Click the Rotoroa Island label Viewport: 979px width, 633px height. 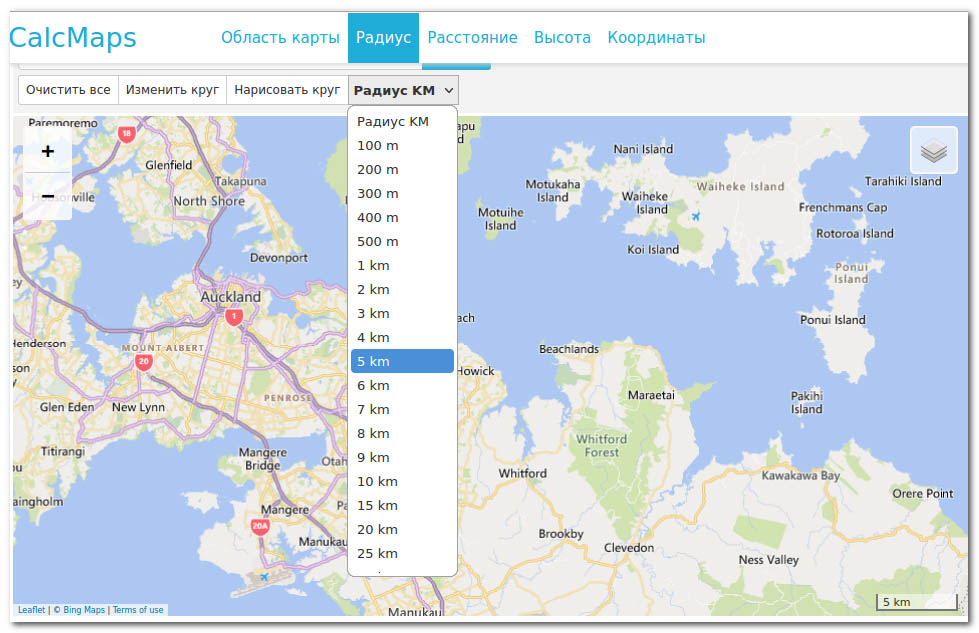(855, 233)
